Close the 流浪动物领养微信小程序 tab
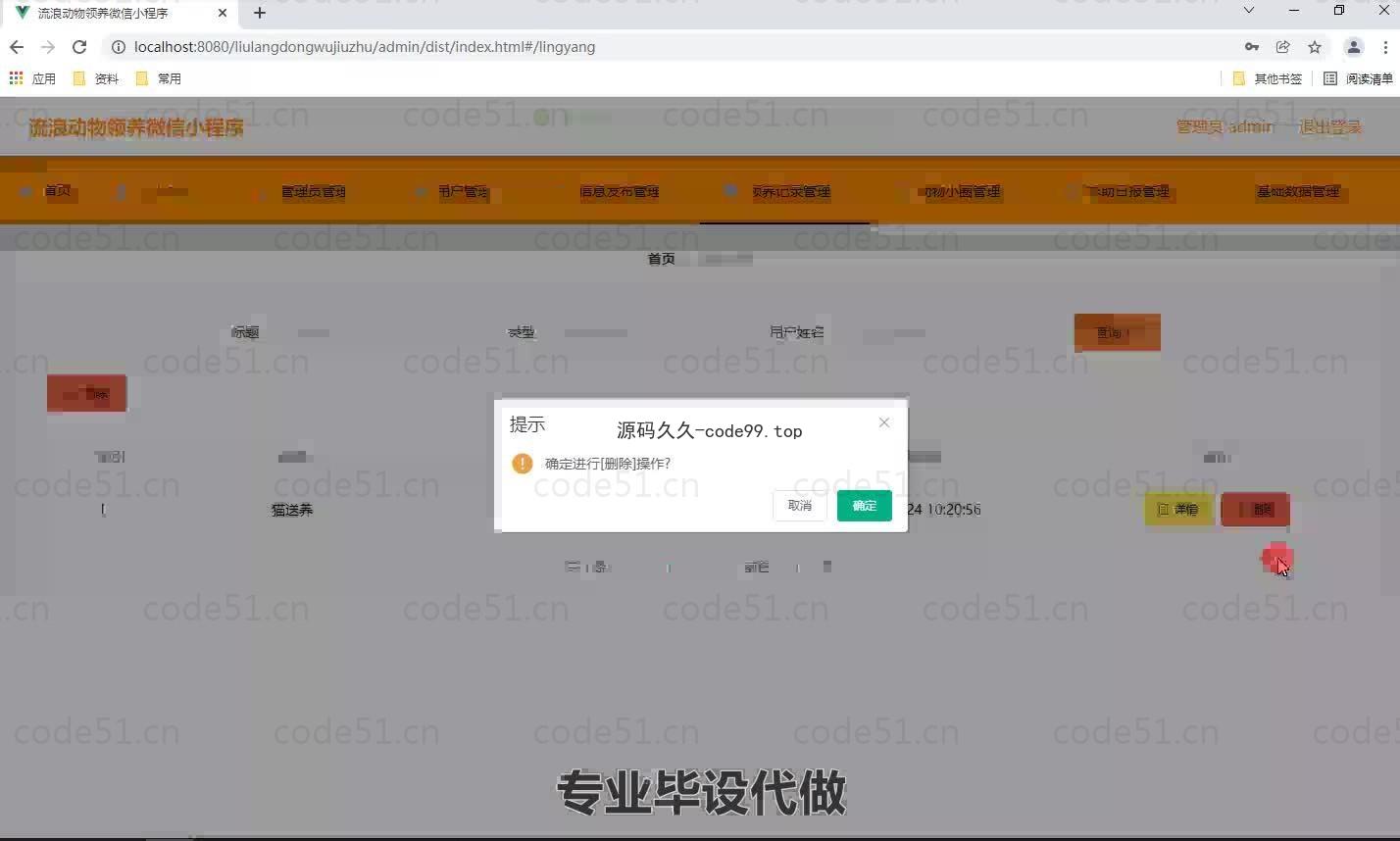 coord(223,13)
